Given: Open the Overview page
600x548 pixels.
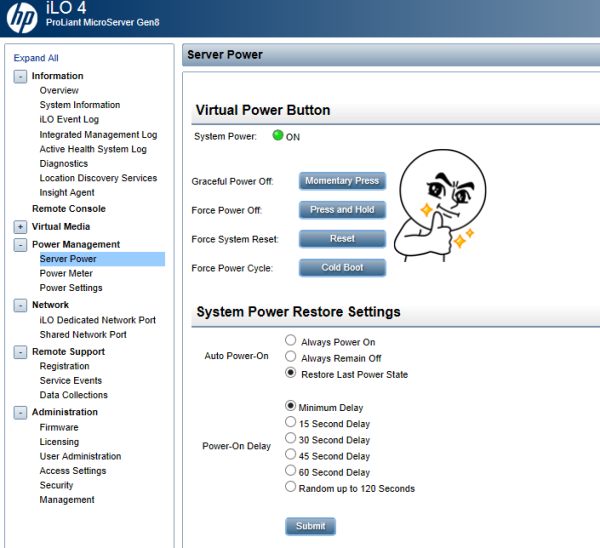Looking at the screenshot, I should click(x=59, y=90).
